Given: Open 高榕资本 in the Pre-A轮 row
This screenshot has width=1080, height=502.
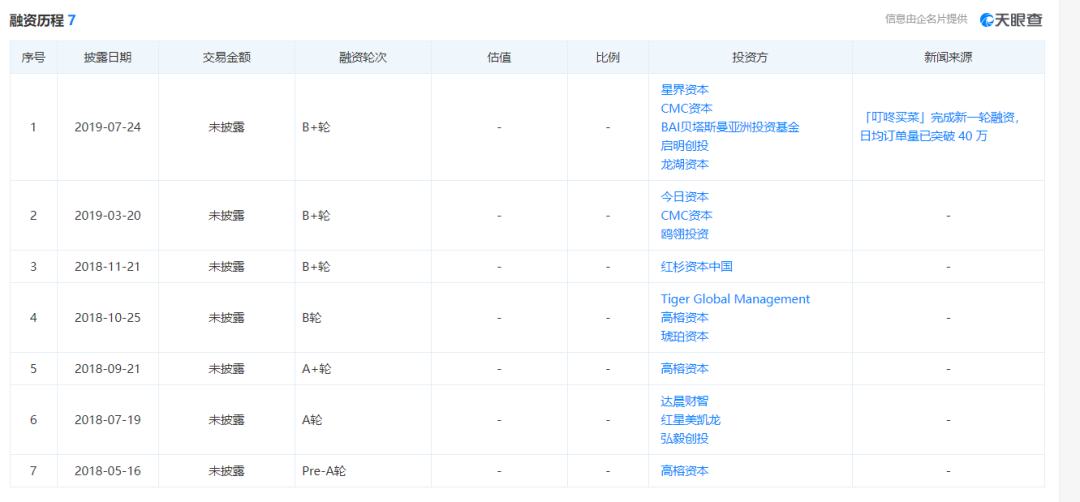Looking at the screenshot, I should click(x=685, y=471).
